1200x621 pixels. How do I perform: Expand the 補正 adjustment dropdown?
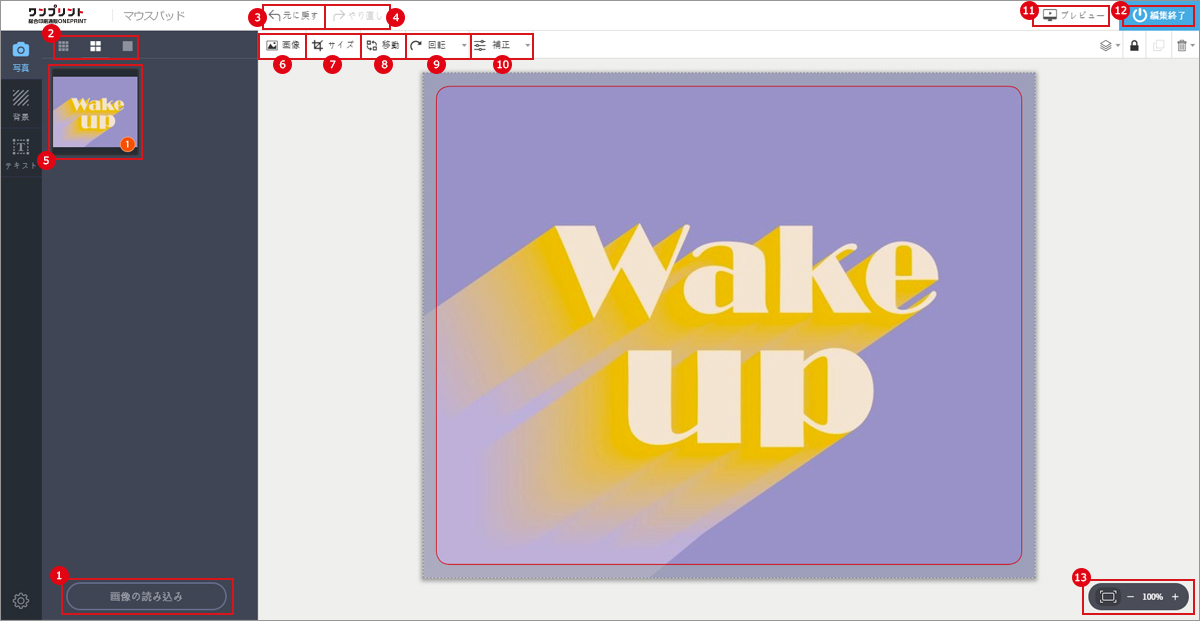(x=527, y=46)
